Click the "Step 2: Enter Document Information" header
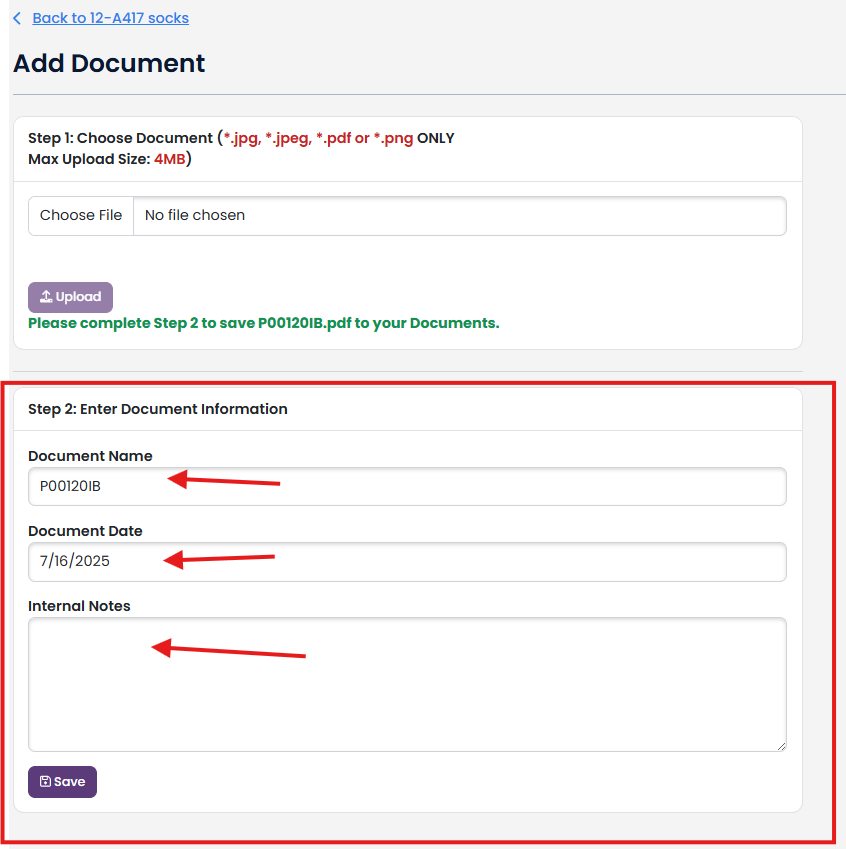This screenshot has height=849, width=846. [157, 409]
